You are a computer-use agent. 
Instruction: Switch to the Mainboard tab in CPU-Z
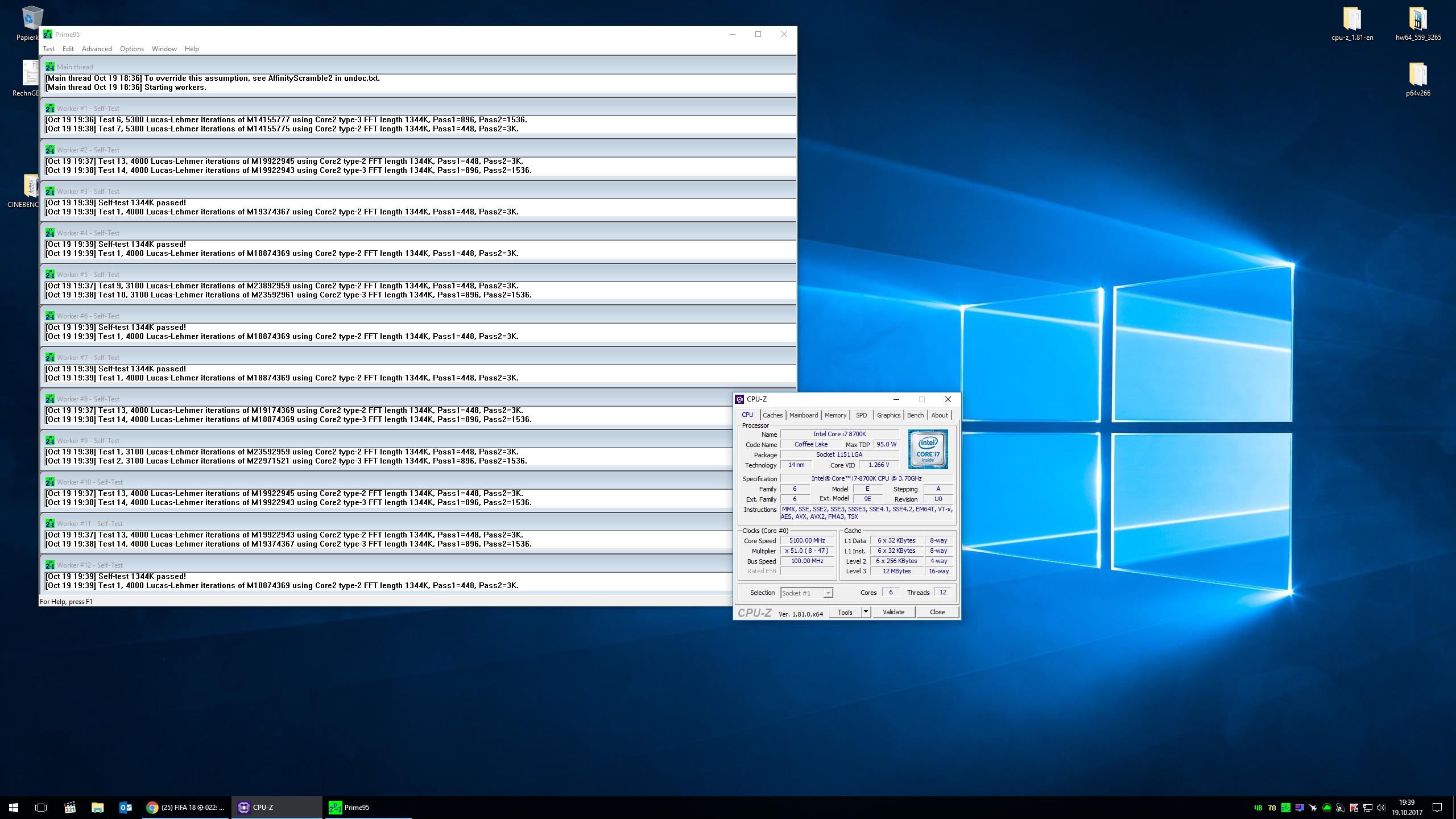(803, 415)
